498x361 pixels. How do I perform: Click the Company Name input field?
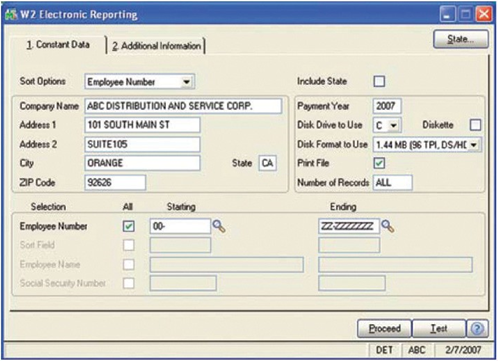click(183, 106)
